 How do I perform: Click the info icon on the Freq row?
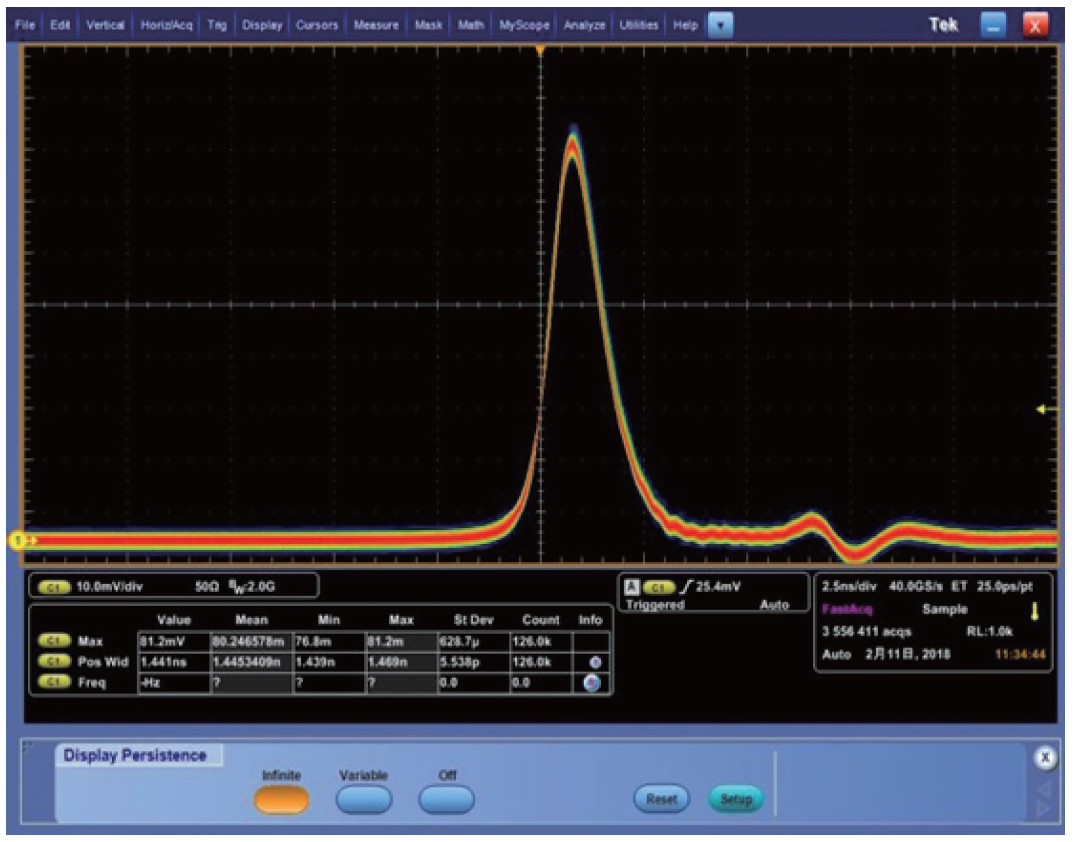pos(591,683)
